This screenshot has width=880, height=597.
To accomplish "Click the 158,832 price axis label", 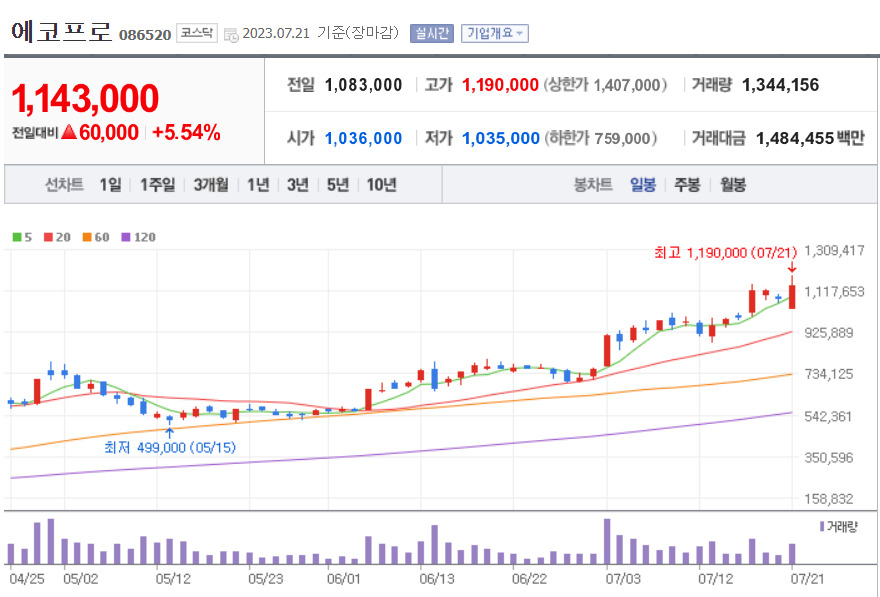I will [828, 499].
